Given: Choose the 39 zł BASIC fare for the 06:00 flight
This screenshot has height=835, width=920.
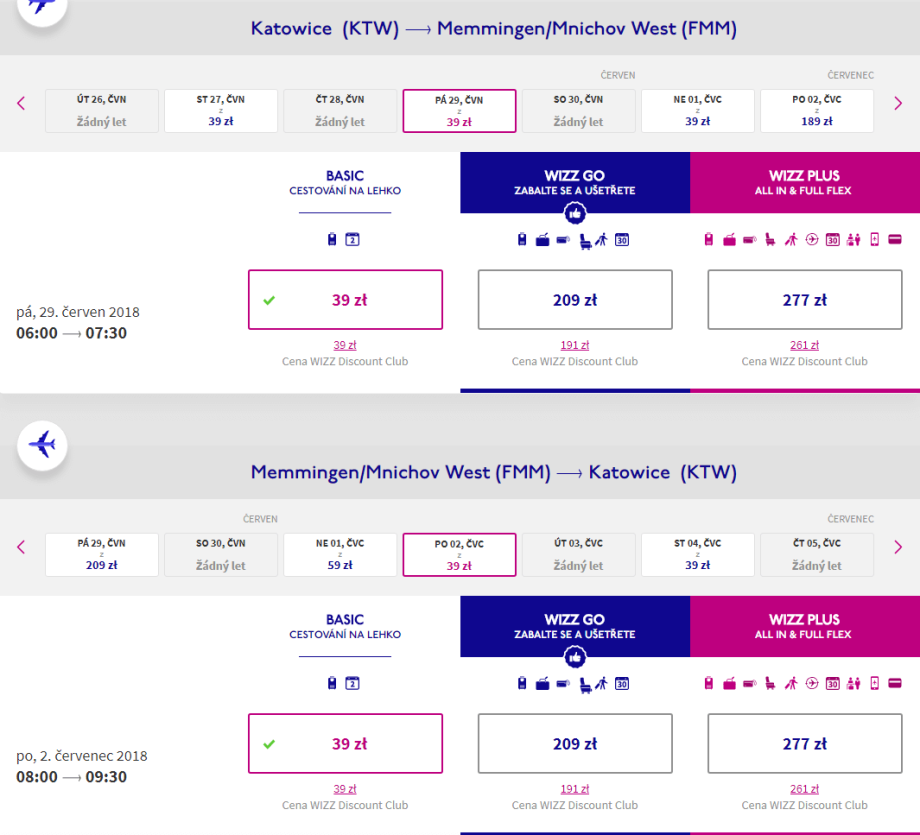Looking at the screenshot, I should pyautogui.click(x=345, y=300).
